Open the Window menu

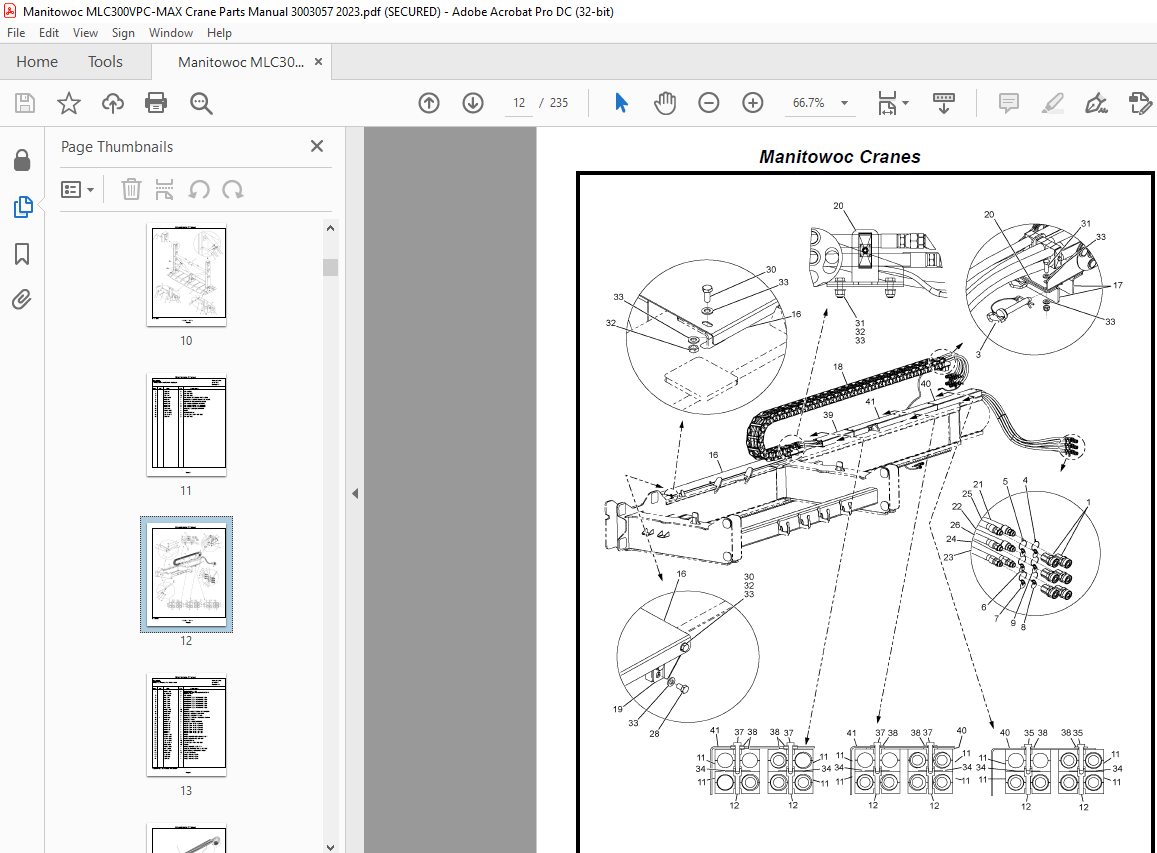coord(170,32)
